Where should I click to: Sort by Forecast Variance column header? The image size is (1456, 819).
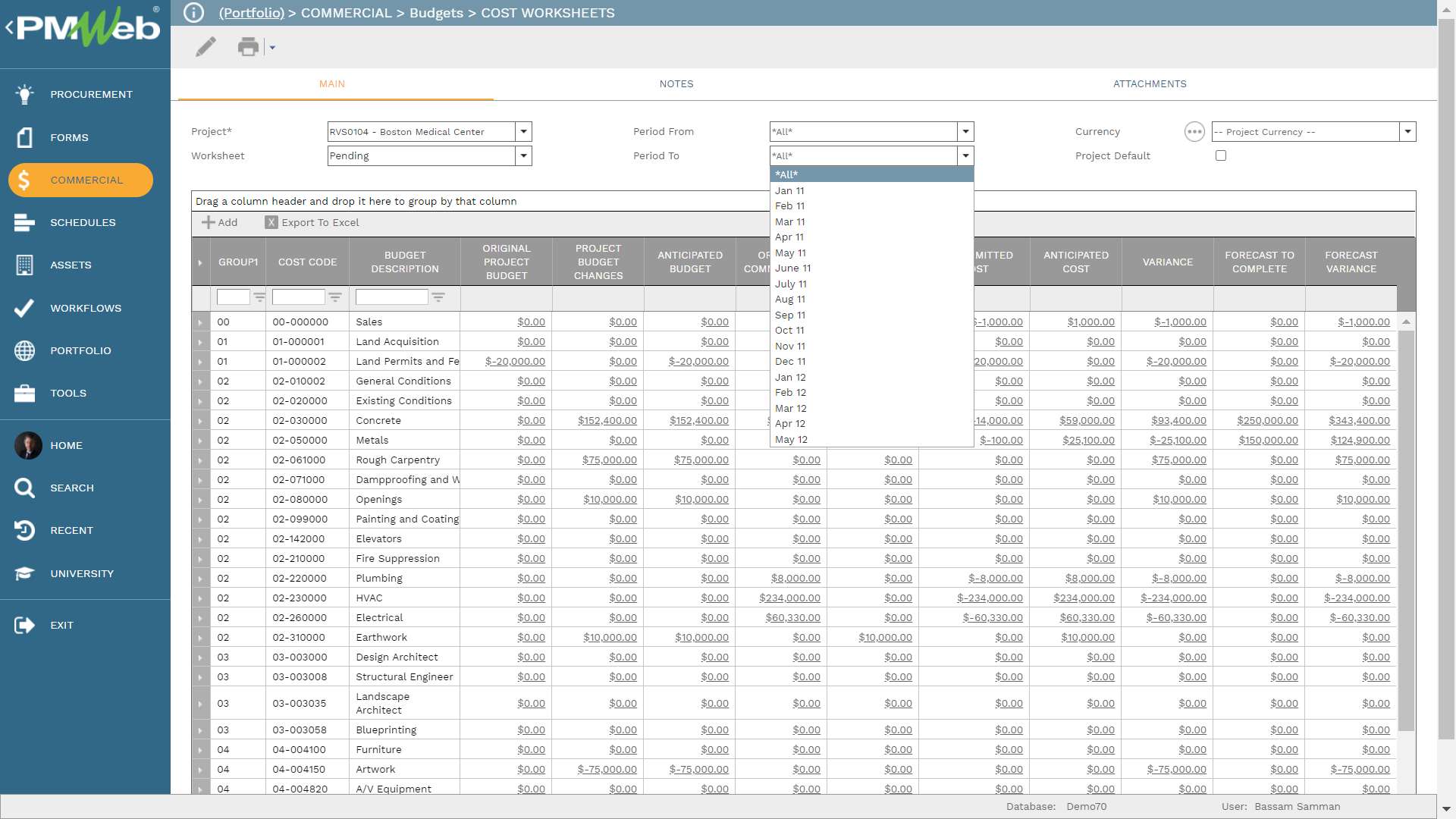coord(1351,262)
